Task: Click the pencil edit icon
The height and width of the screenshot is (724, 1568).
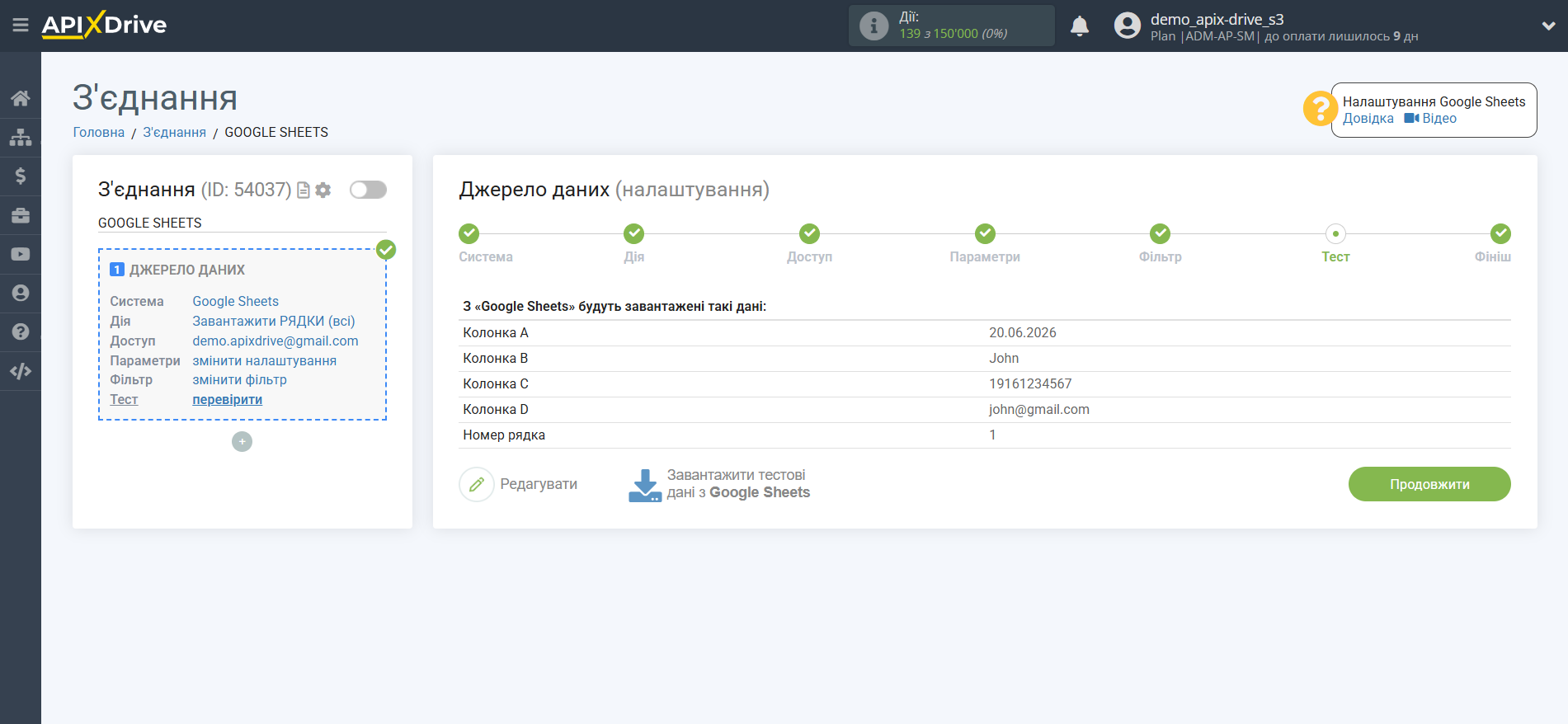Action: (x=476, y=484)
